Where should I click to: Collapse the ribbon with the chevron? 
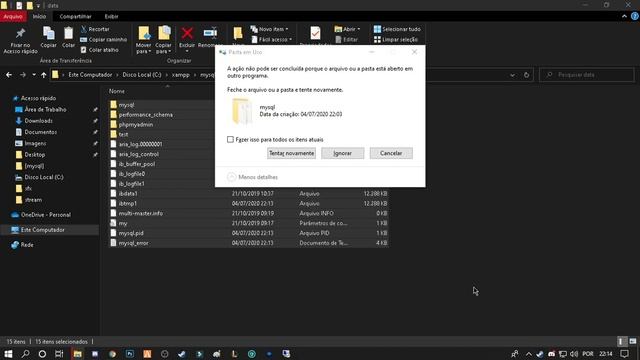click(624, 17)
